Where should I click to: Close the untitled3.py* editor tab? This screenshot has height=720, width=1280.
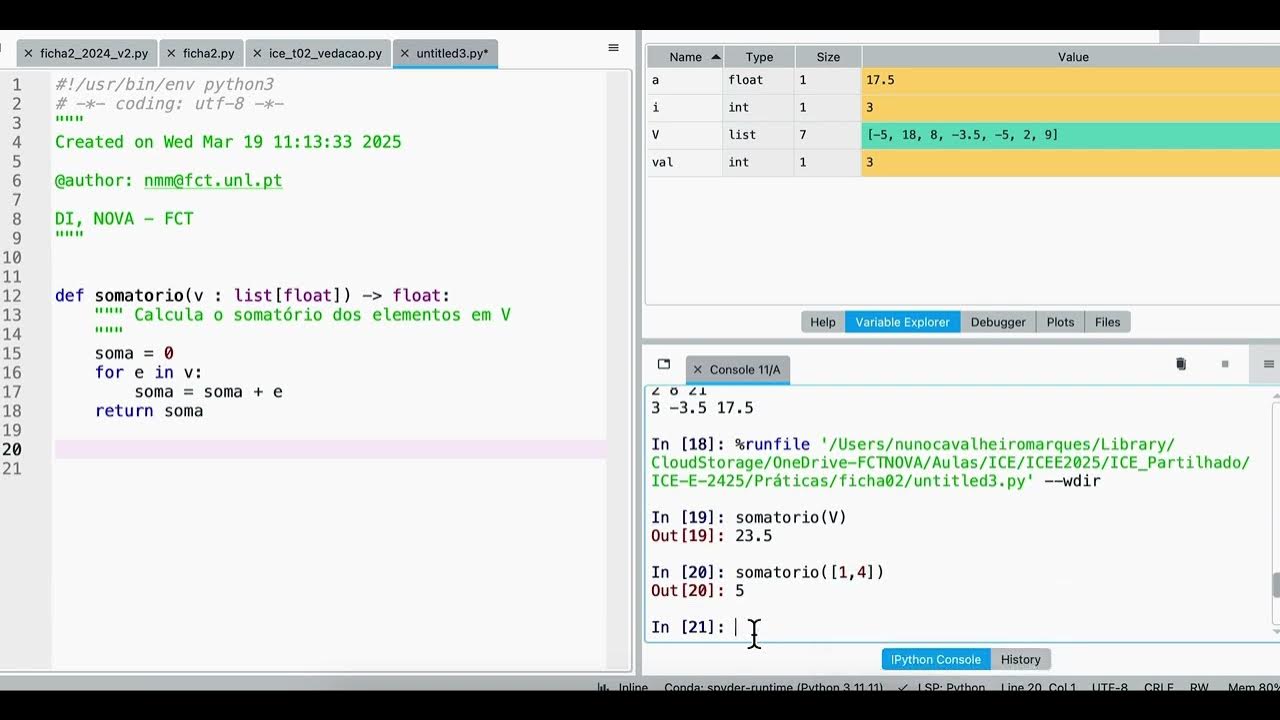click(404, 54)
